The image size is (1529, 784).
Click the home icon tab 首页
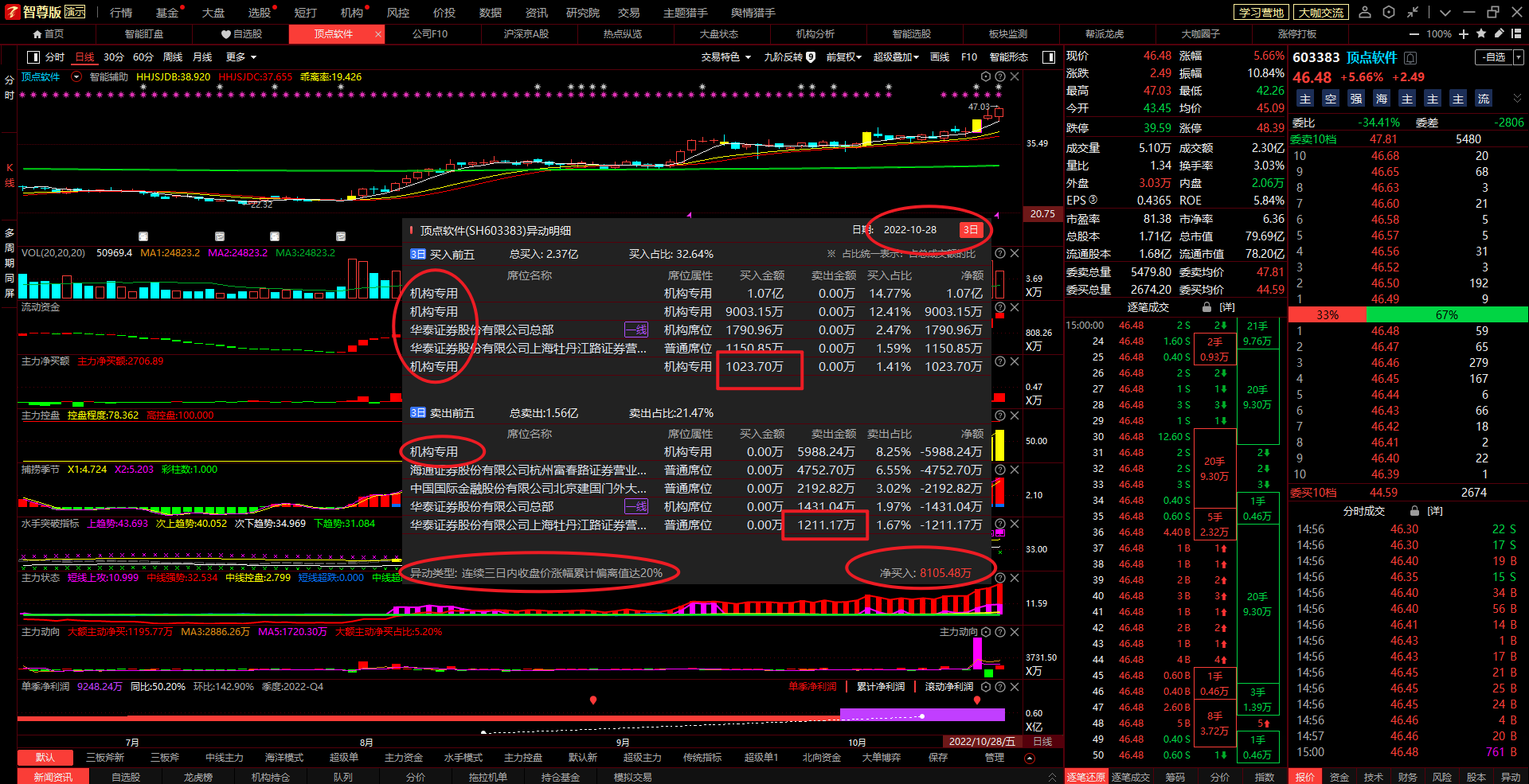tap(48, 34)
